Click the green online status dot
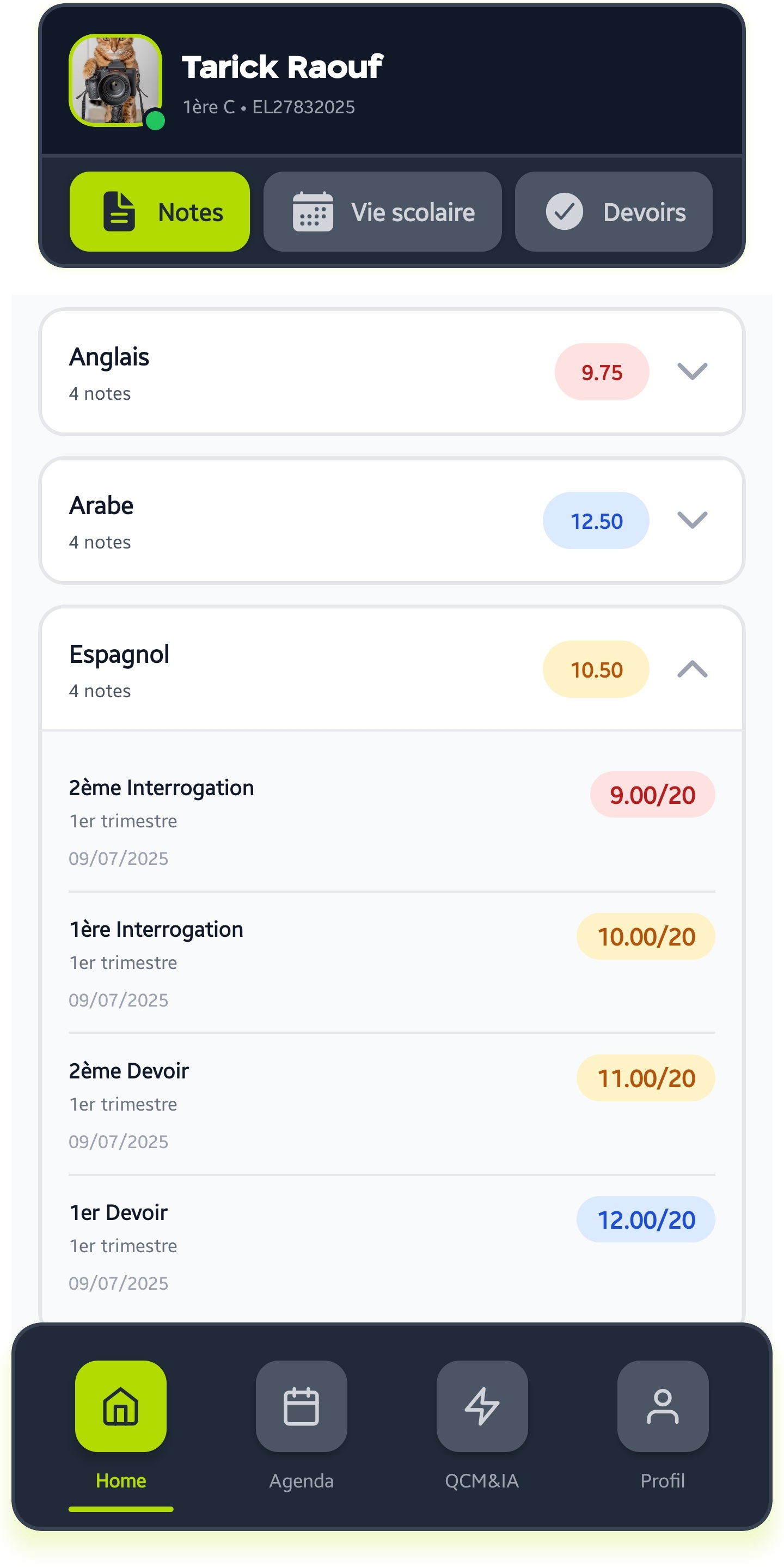Screen dimensions: 784x1567 click(156, 120)
